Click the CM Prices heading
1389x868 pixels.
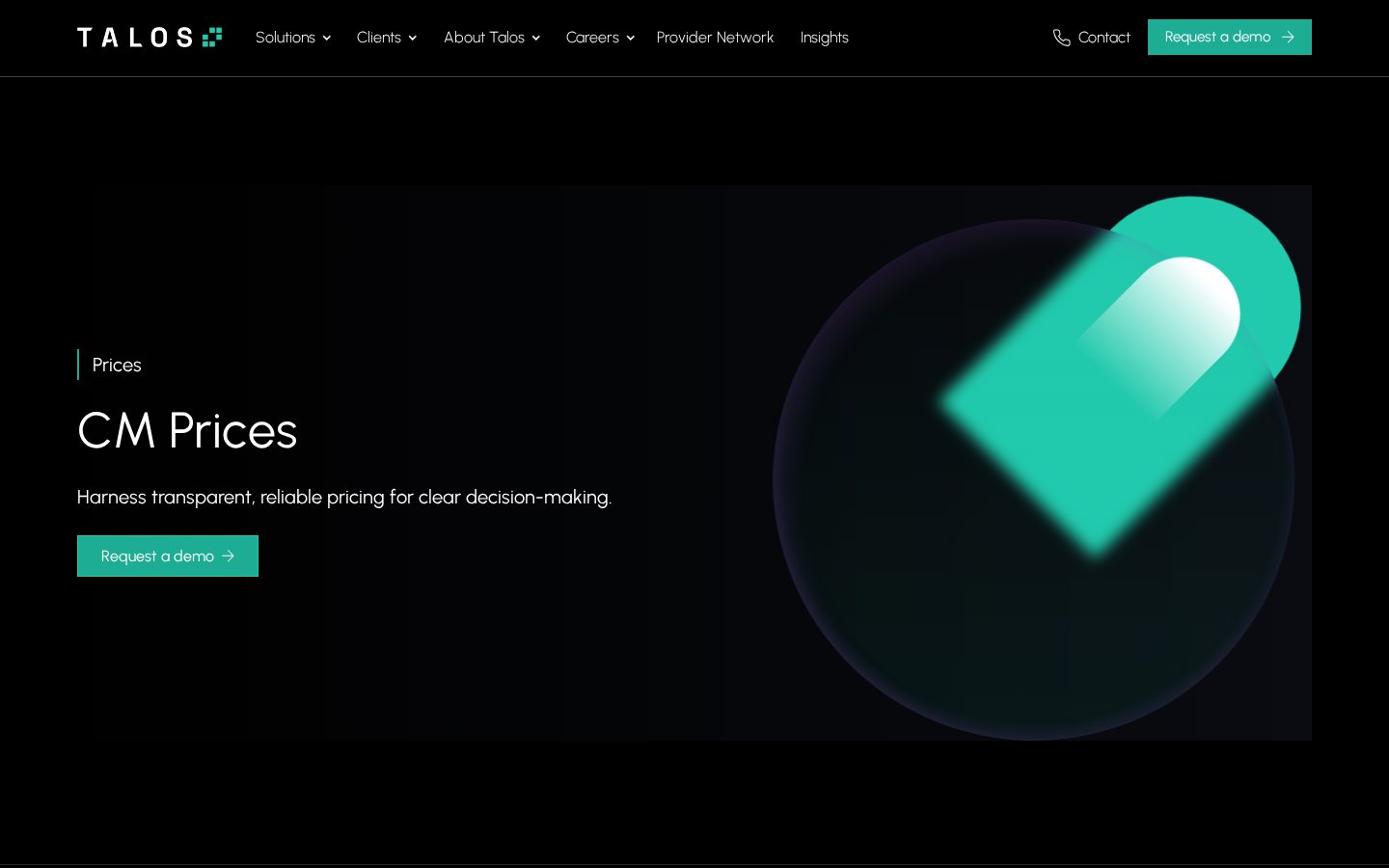[x=187, y=430]
